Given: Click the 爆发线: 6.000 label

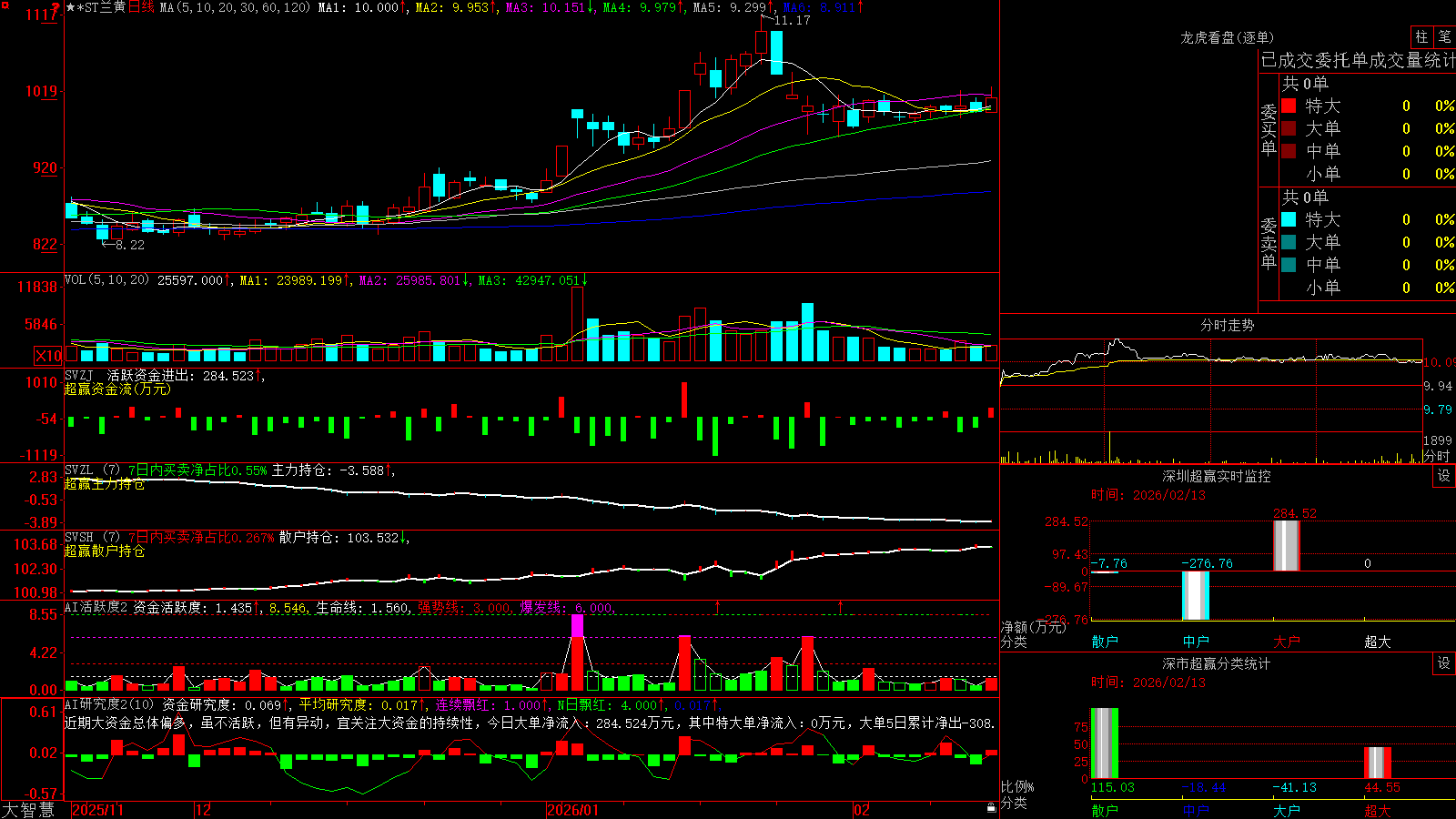Looking at the screenshot, I should (566, 607).
